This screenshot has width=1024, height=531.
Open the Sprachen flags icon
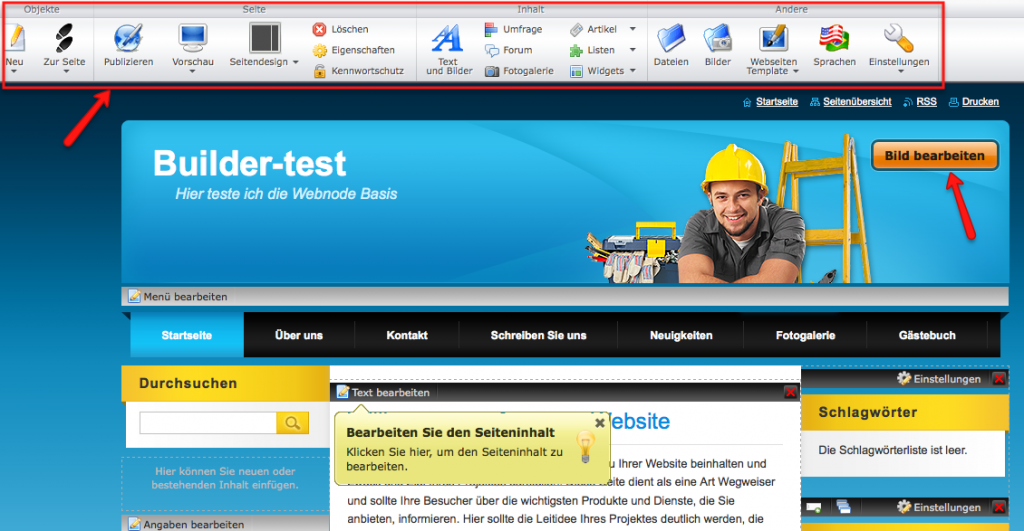[834, 38]
